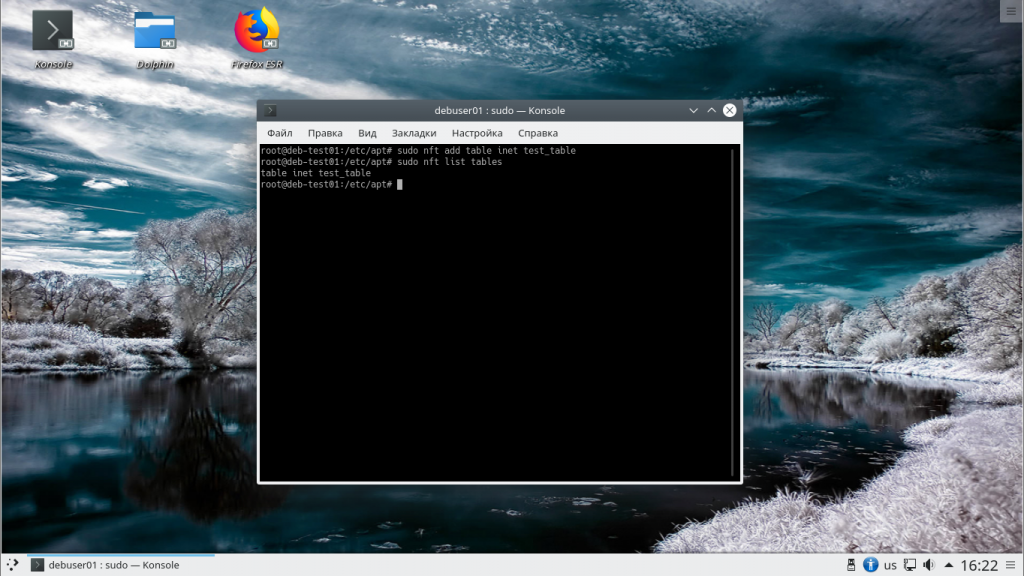Image resolution: width=1024 pixels, height=576 pixels.
Task: Expand the hidden system tray icons arrow
Action: coord(948,565)
